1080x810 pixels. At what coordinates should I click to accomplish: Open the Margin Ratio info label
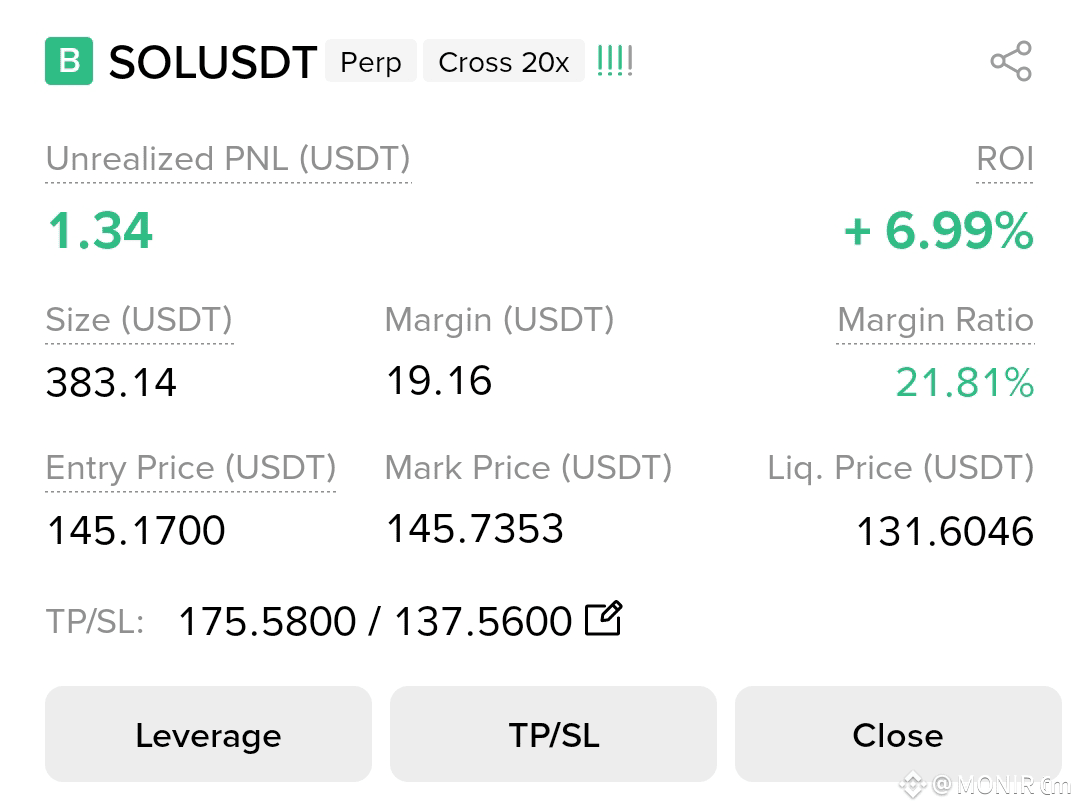coord(935,320)
